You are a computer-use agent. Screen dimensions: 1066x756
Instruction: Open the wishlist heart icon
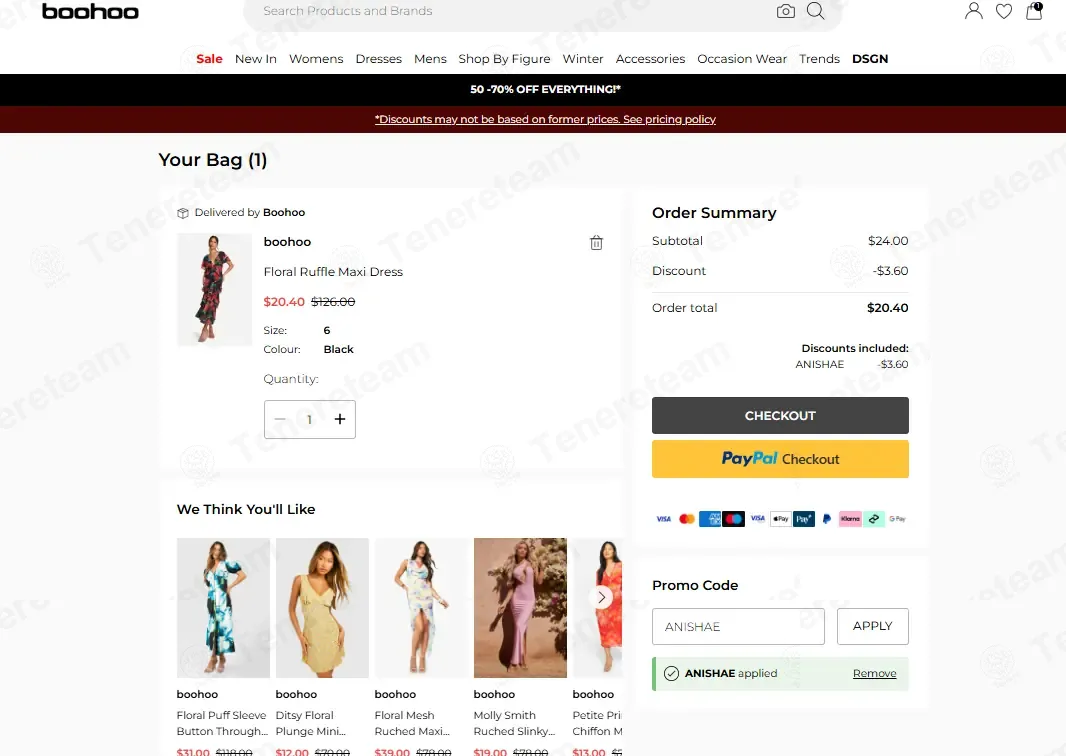[1003, 11]
